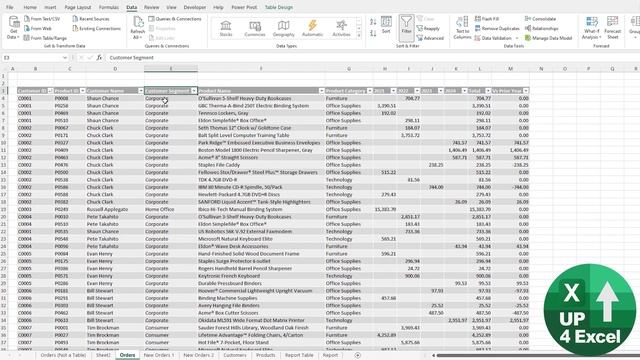Select the Activities data type
This screenshot has width=640, height=360.
tap(341, 29)
